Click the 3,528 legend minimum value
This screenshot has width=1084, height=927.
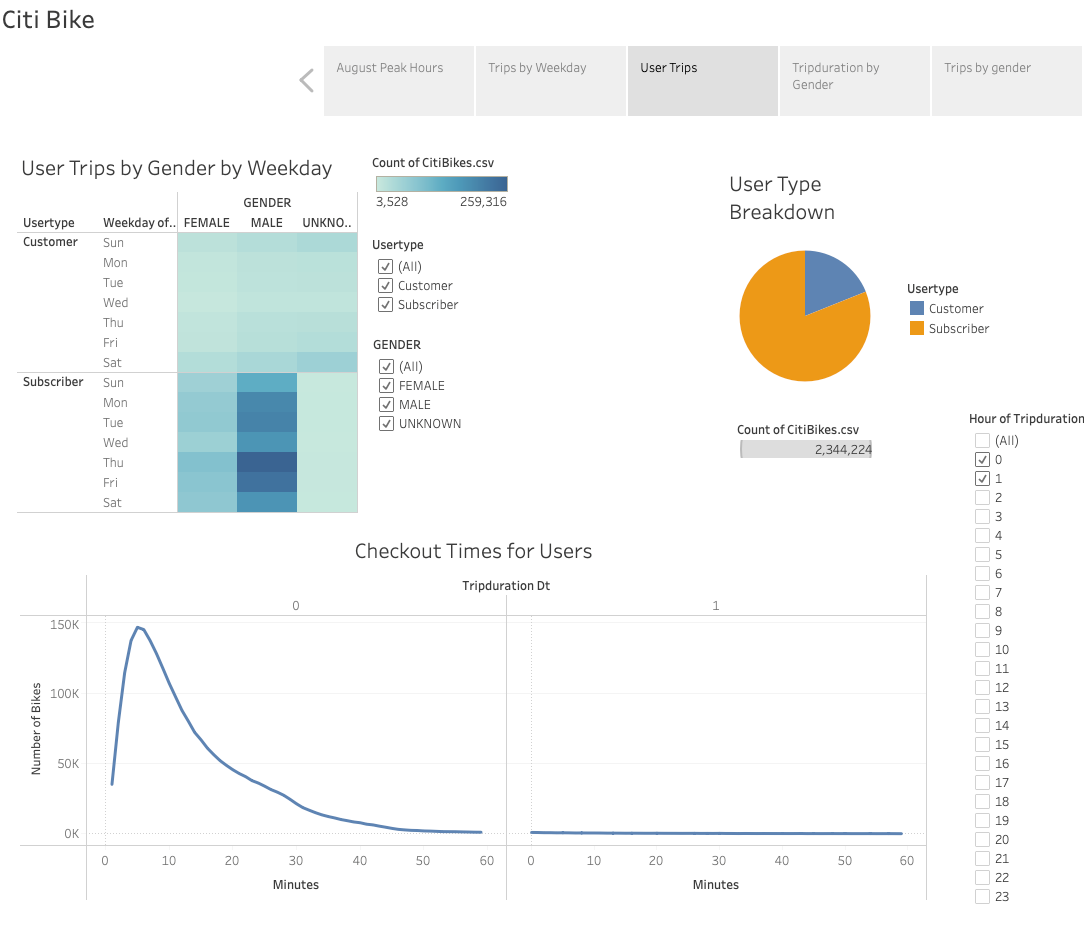[392, 202]
